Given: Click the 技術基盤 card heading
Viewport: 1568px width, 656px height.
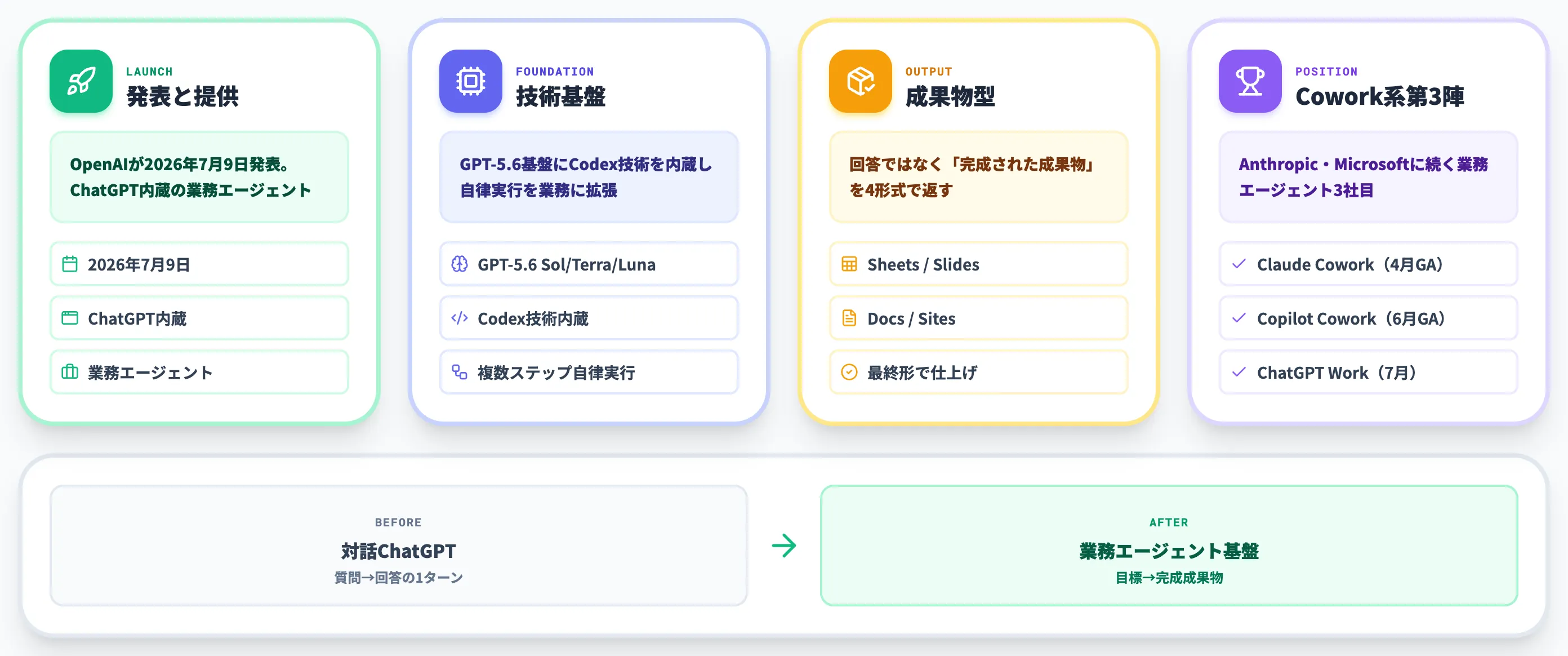Looking at the screenshot, I should click(x=560, y=96).
